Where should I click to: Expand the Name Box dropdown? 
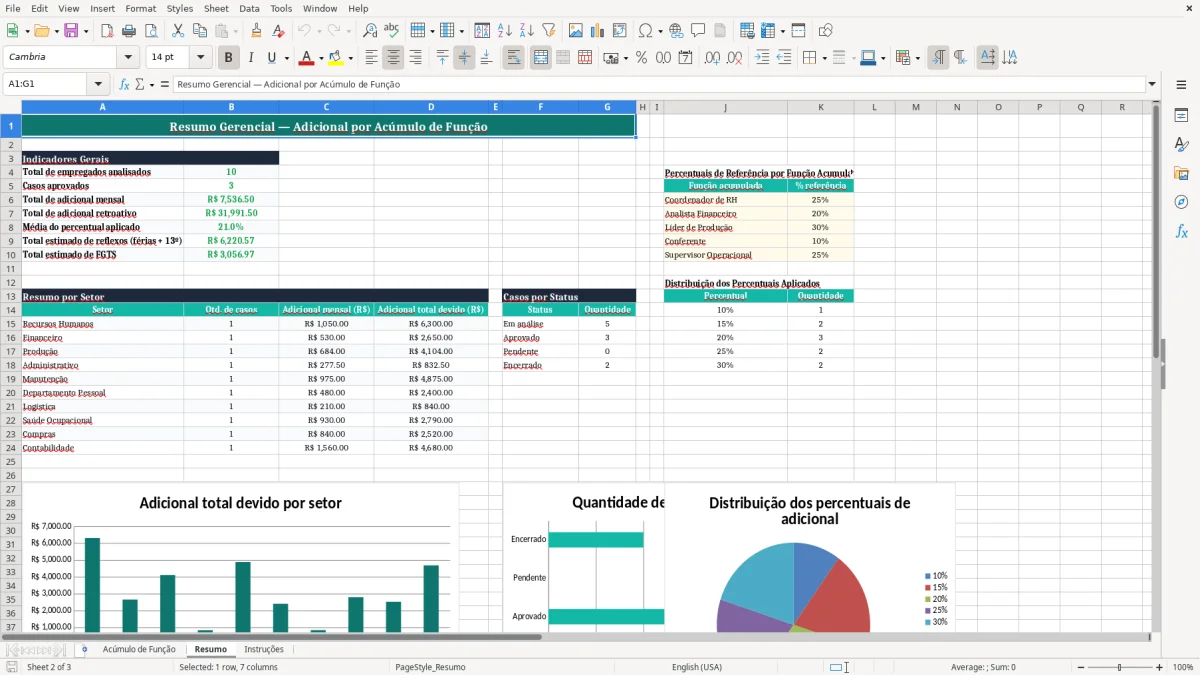coord(98,84)
